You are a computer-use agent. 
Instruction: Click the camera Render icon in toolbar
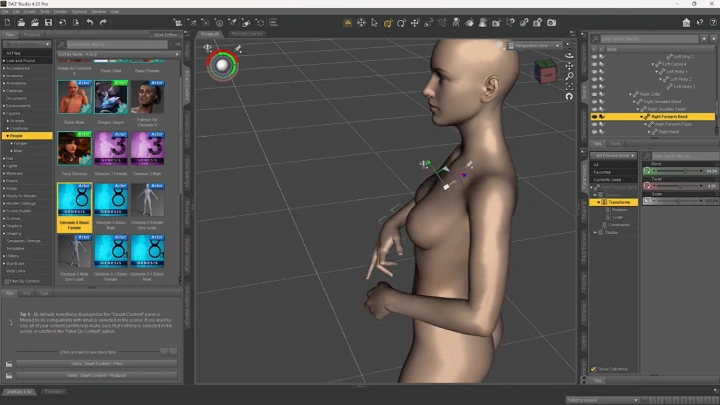tap(551, 22)
